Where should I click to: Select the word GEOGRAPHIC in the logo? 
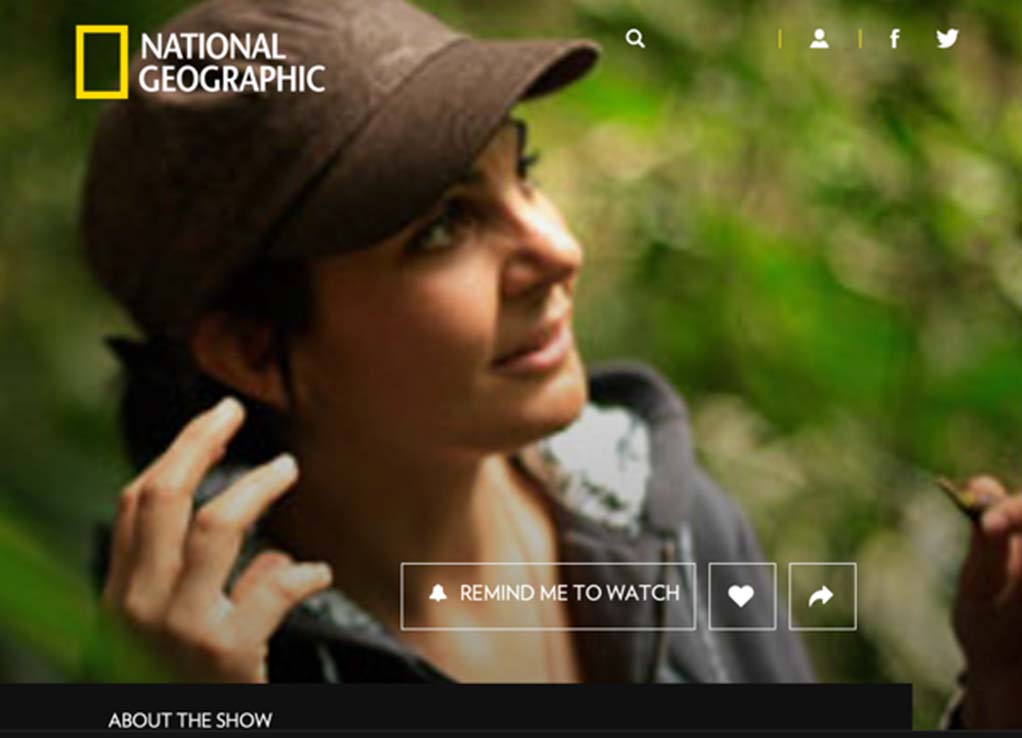[231, 79]
